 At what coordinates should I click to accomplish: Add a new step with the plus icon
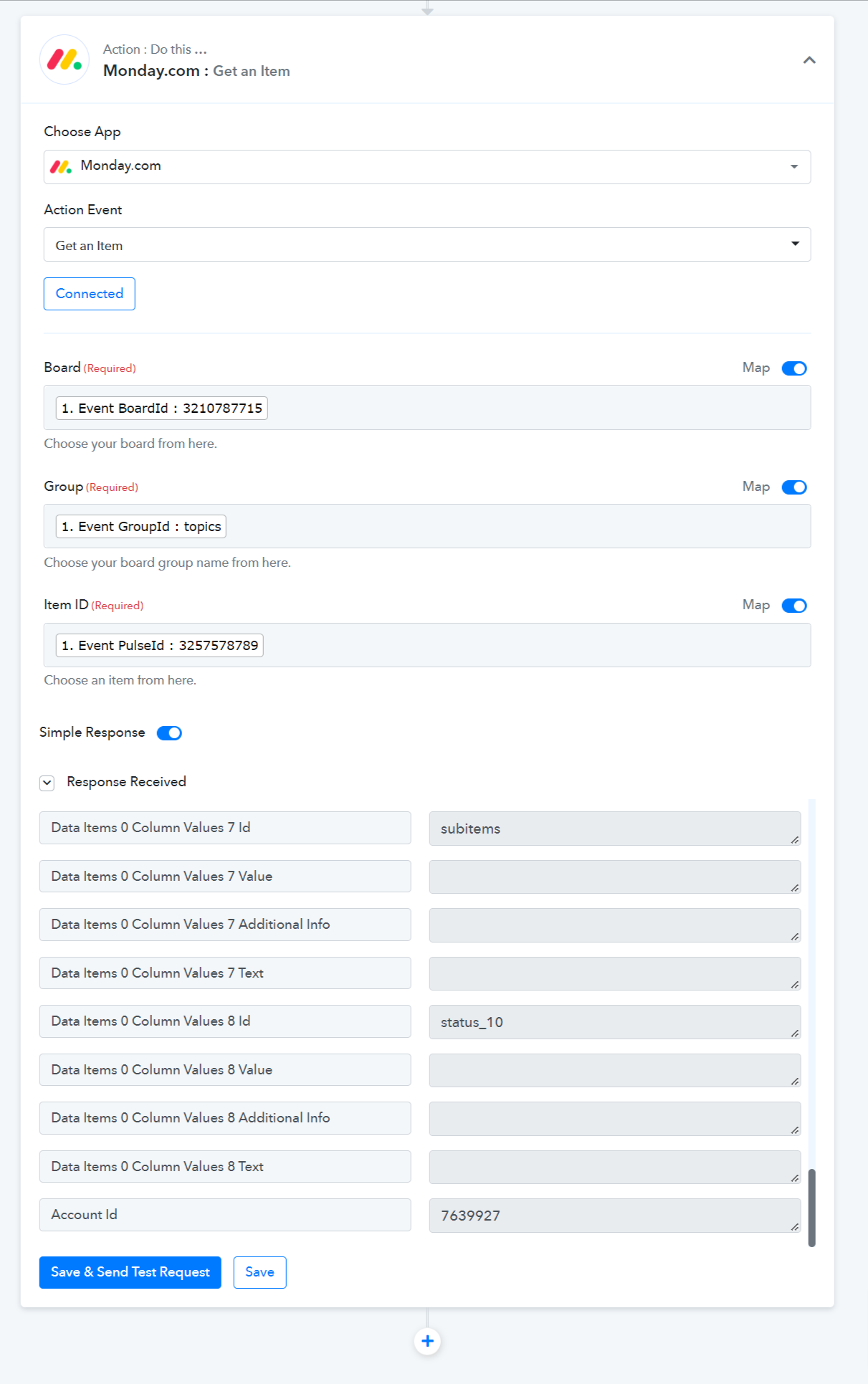[x=427, y=1341]
